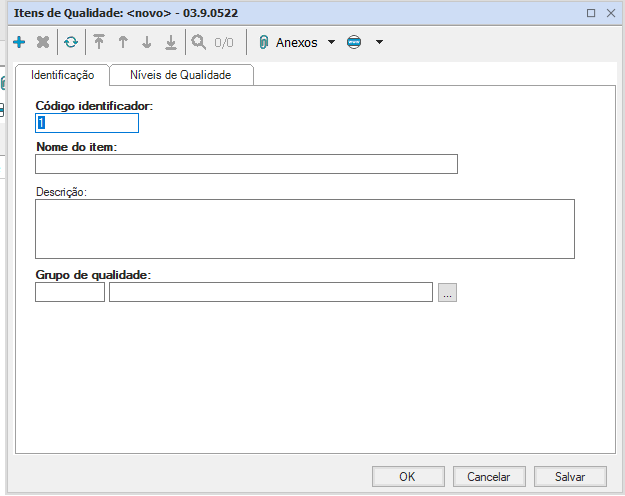Click the blue plus add record icon
This screenshot has height=496, width=625.
[19, 43]
